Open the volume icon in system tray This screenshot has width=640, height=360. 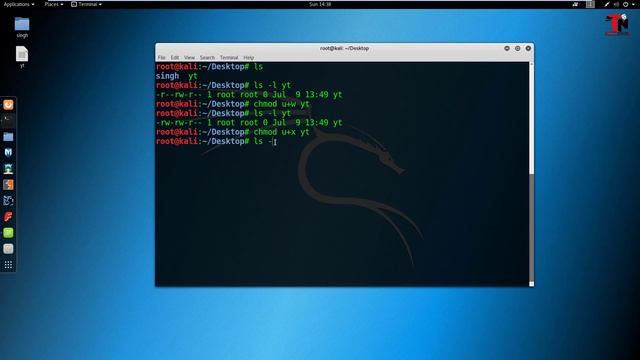pyautogui.click(x=616, y=4)
